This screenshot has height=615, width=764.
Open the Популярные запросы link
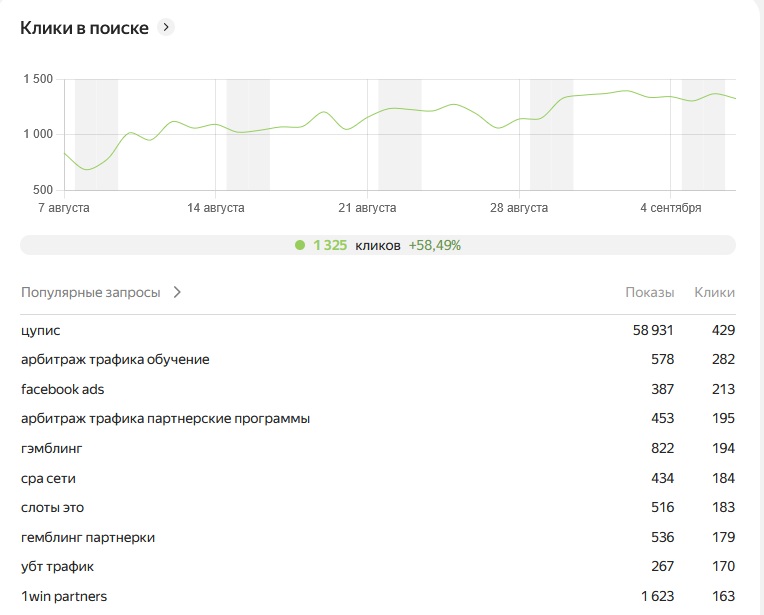pyautogui.click(x=91, y=292)
